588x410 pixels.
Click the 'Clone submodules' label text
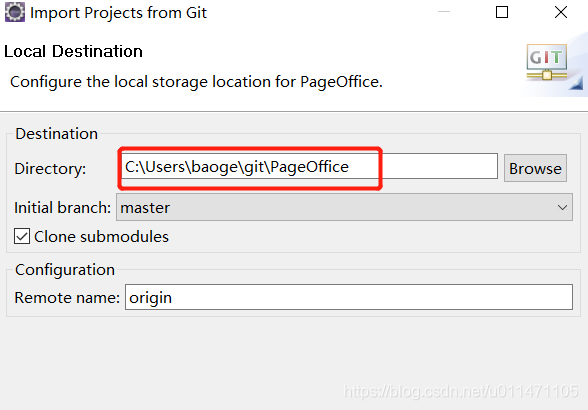click(101, 237)
